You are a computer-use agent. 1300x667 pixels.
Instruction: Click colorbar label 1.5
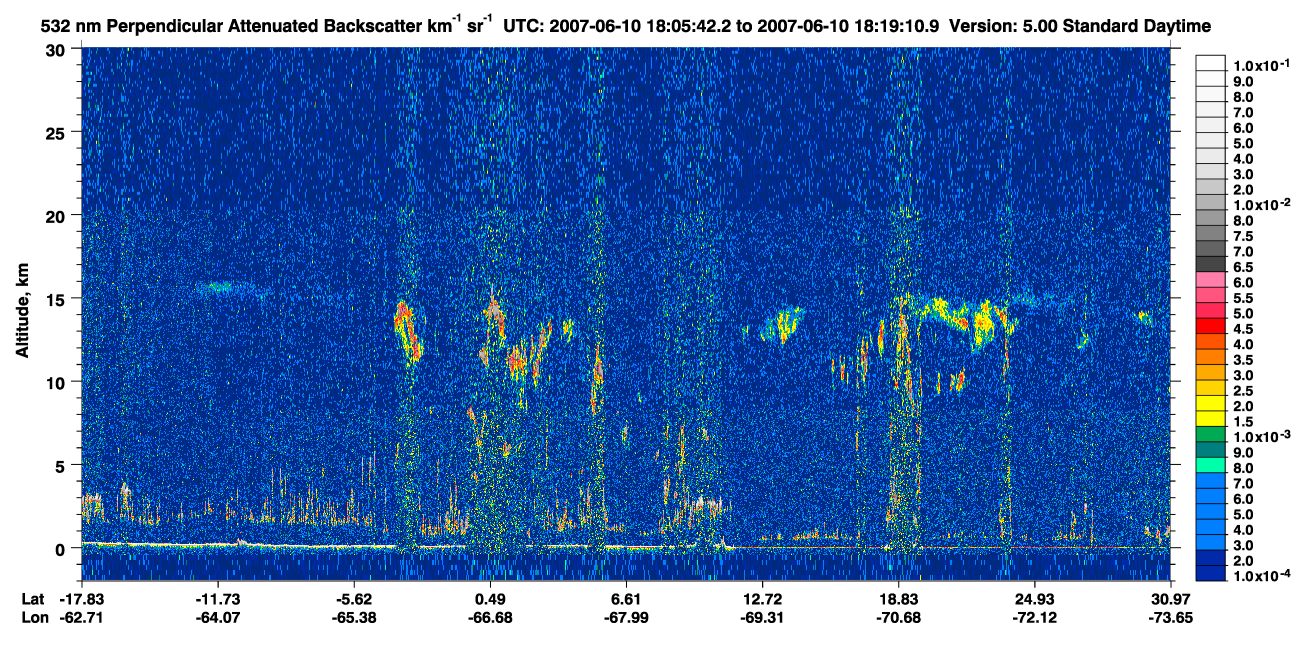click(1245, 421)
